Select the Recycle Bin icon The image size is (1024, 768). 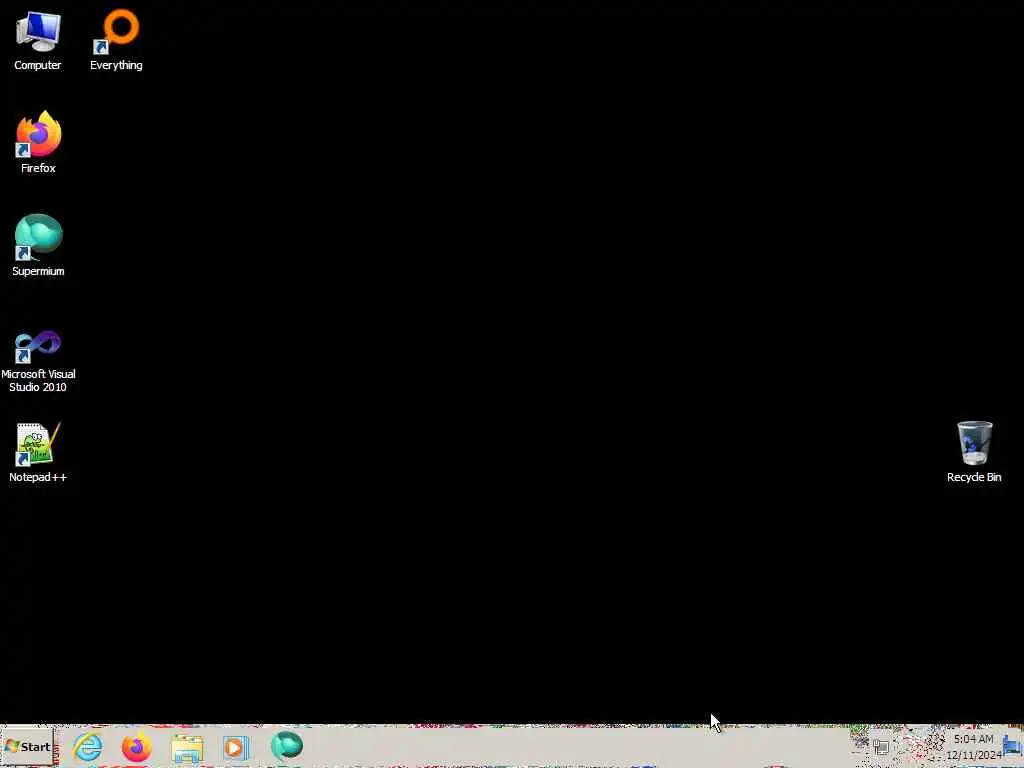(x=974, y=452)
